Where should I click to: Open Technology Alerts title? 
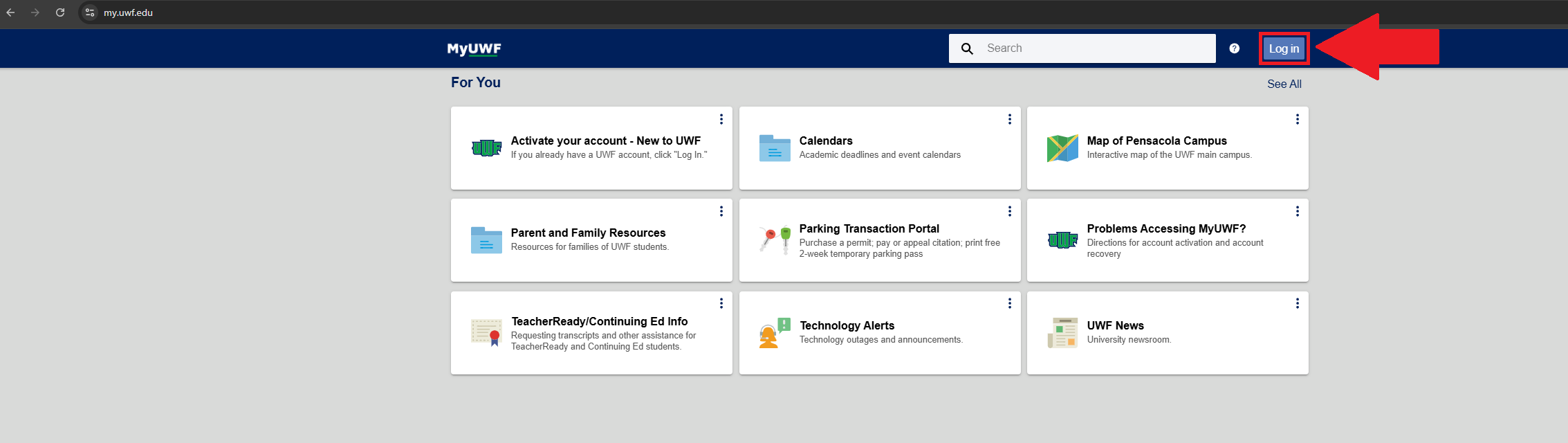pyautogui.click(x=847, y=325)
